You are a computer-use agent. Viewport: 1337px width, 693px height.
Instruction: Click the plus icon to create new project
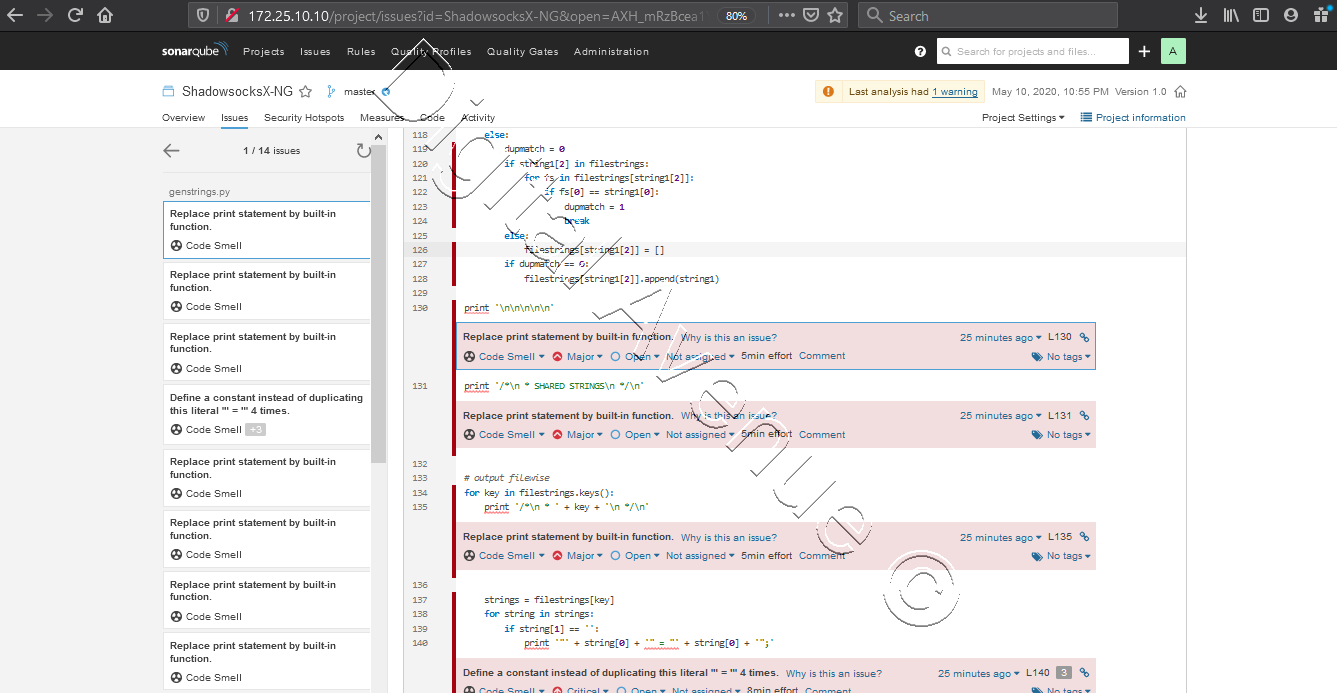1144,51
